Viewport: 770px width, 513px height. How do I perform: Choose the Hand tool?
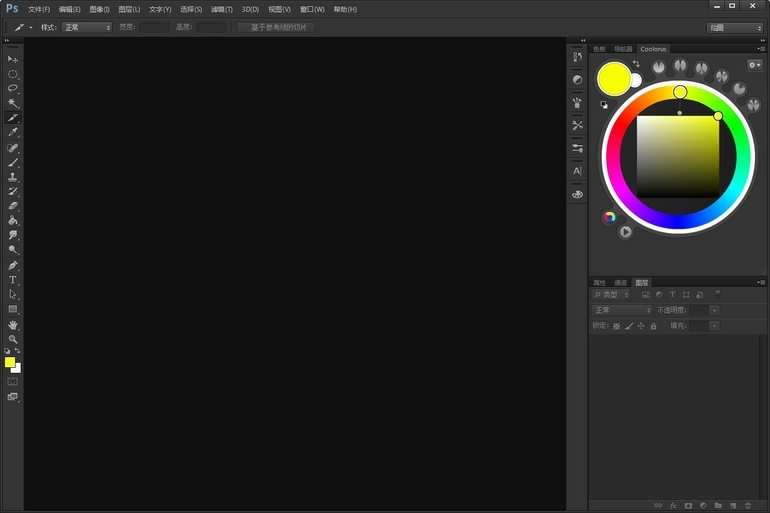pyautogui.click(x=13, y=325)
